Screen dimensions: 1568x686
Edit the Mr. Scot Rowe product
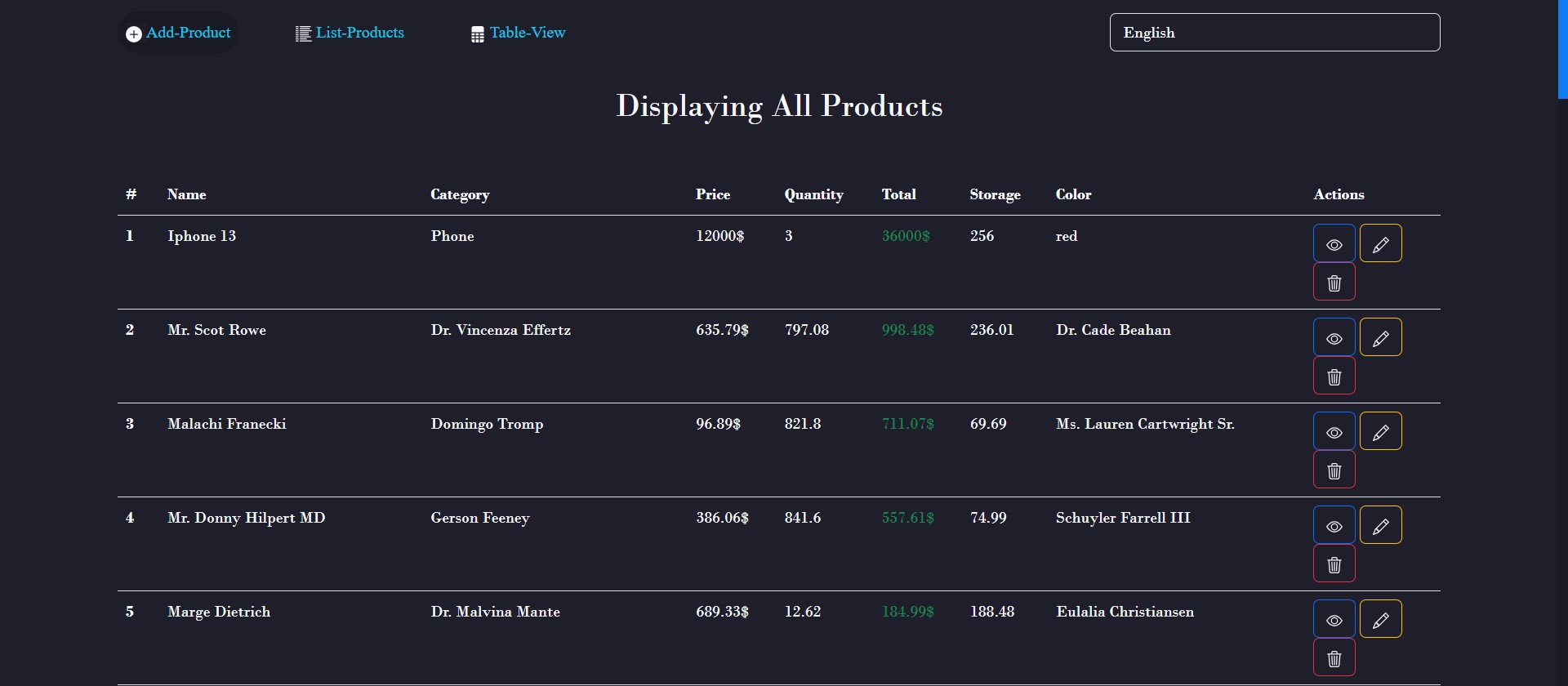click(1380, 337)
